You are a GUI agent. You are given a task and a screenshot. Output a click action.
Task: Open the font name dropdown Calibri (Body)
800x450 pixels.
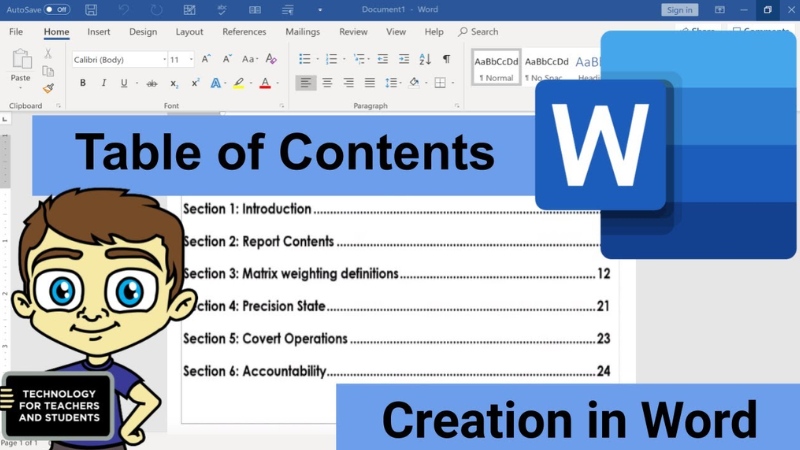[119, 60]
